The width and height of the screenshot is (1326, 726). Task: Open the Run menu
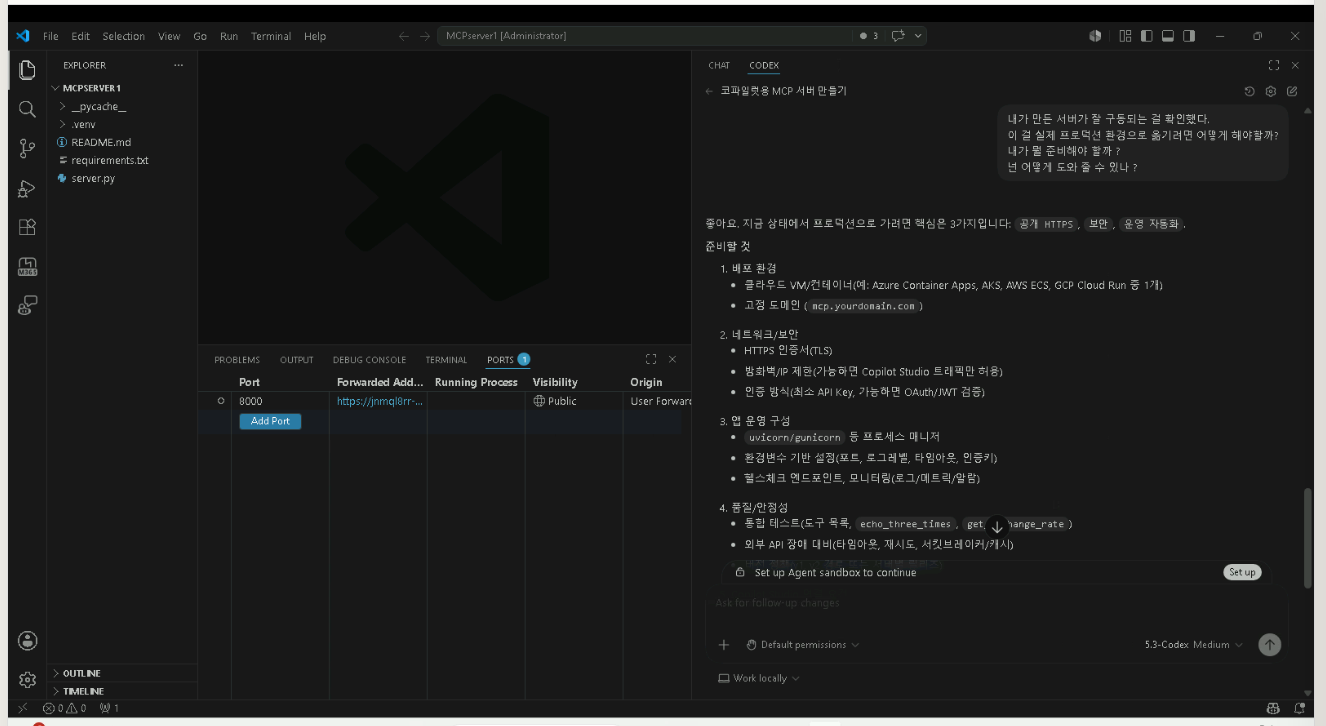(x=229, y=36)
